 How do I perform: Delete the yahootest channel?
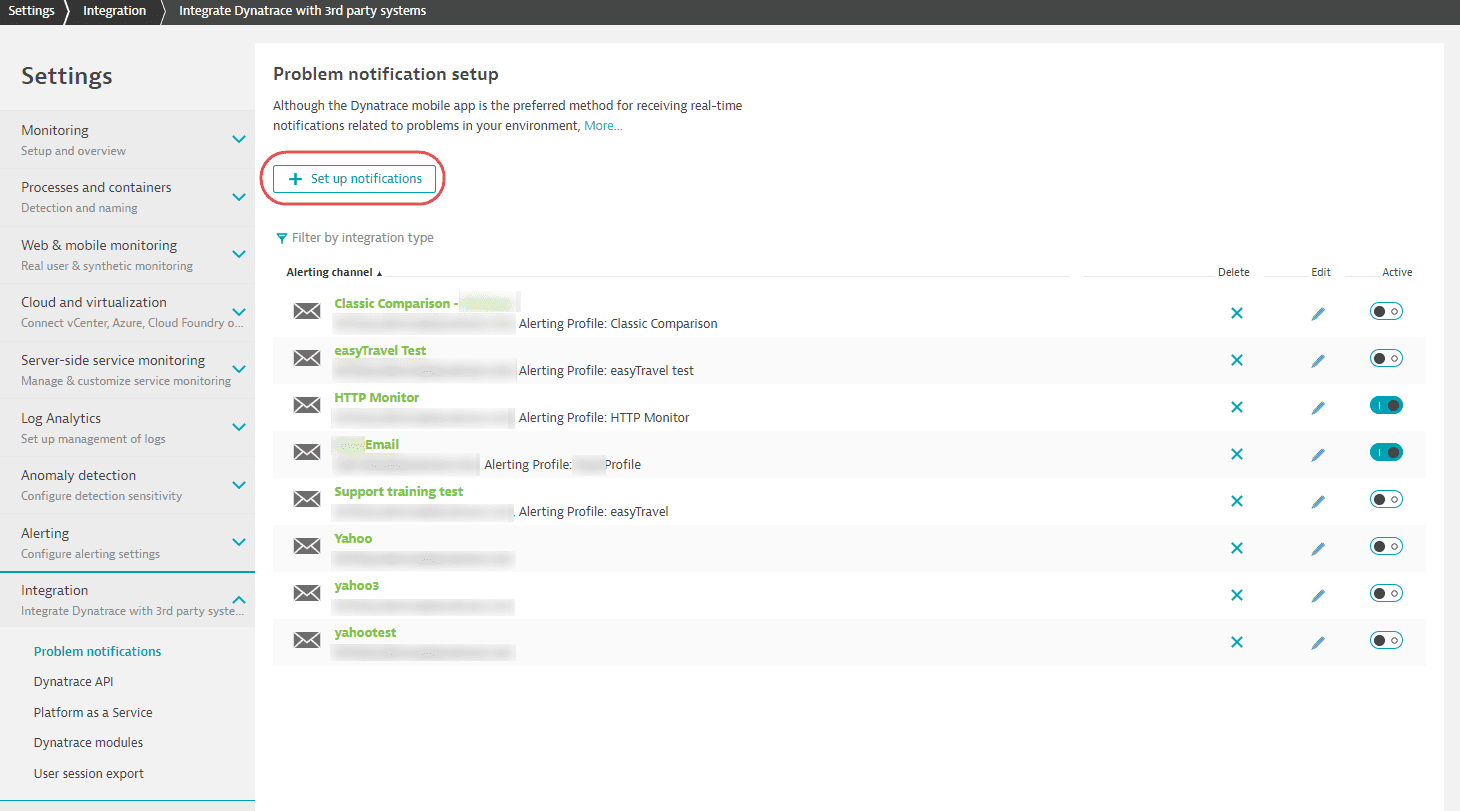[1236, 642]
